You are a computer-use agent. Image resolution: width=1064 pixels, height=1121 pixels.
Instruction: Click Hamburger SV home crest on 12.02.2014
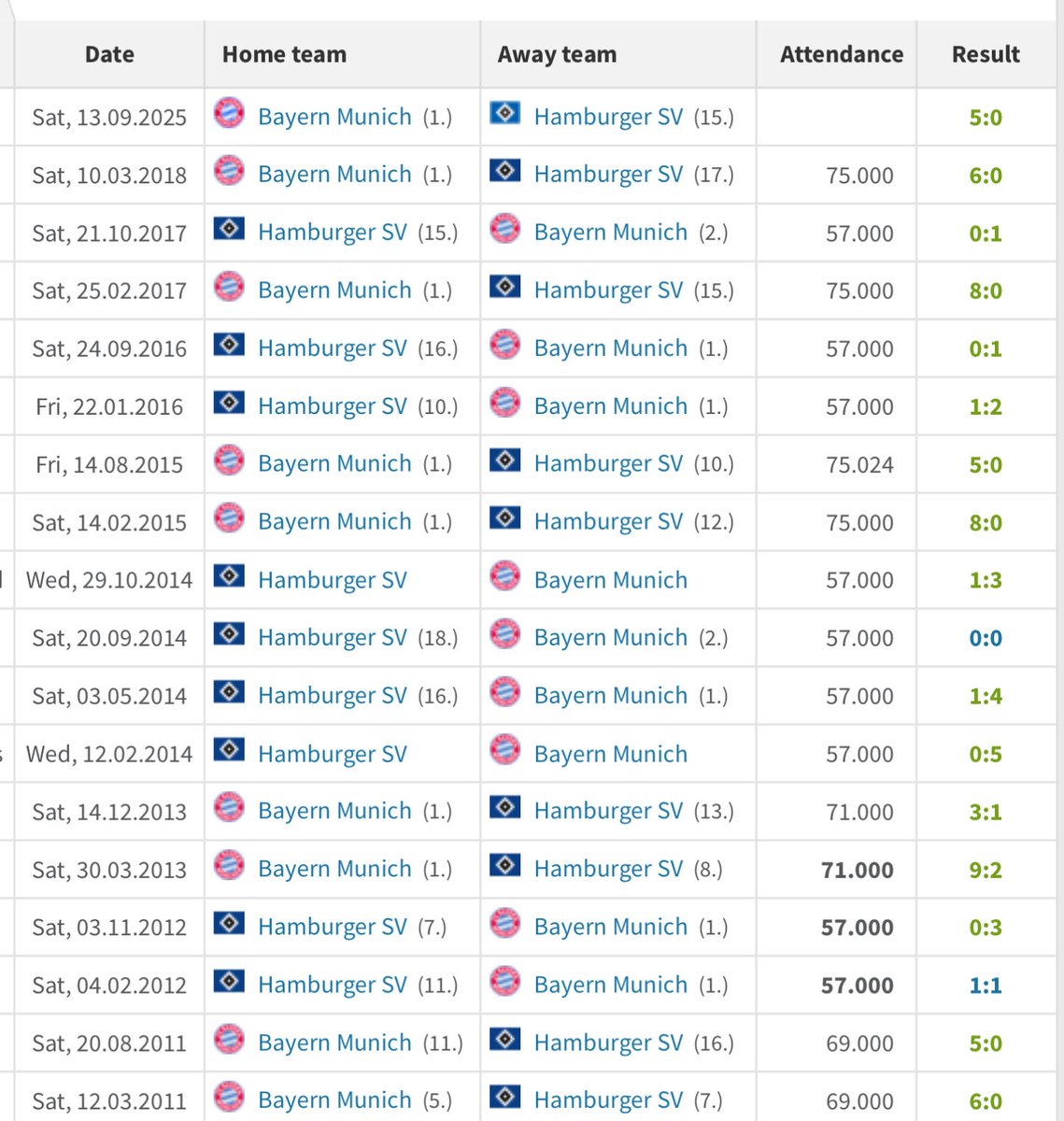(229, 750)
